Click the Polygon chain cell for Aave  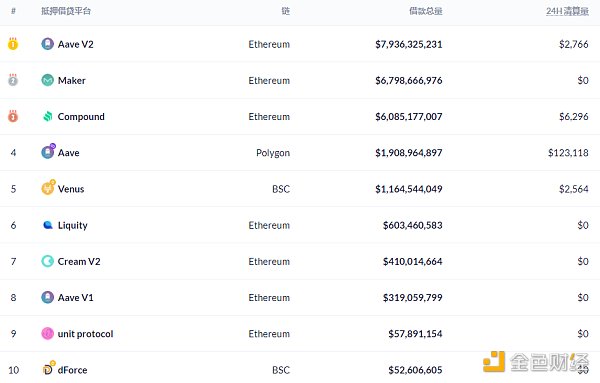pyautogui.click(x=273, y=153)
